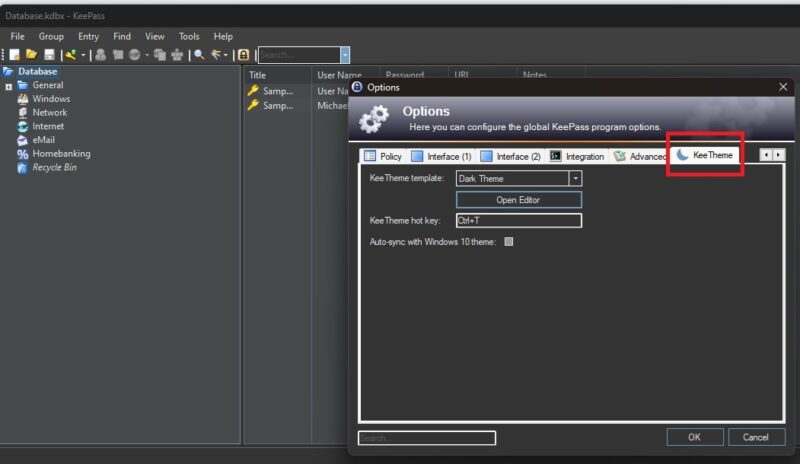Image resolution: width=800 pixels, height=464 pixels.
Task: Click the User Name column header
Action: 339,75
